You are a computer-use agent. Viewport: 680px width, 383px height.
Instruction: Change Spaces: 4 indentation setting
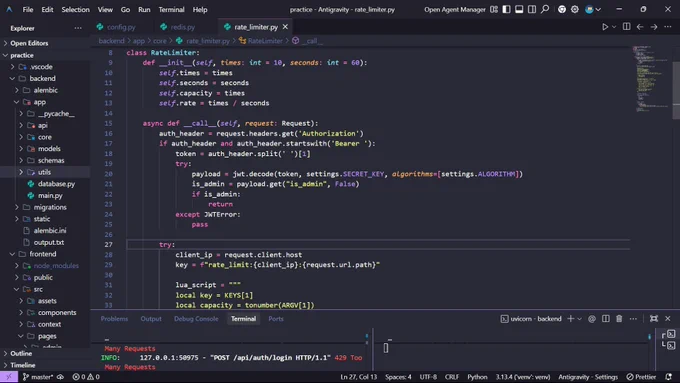click(x=398, y=377)
